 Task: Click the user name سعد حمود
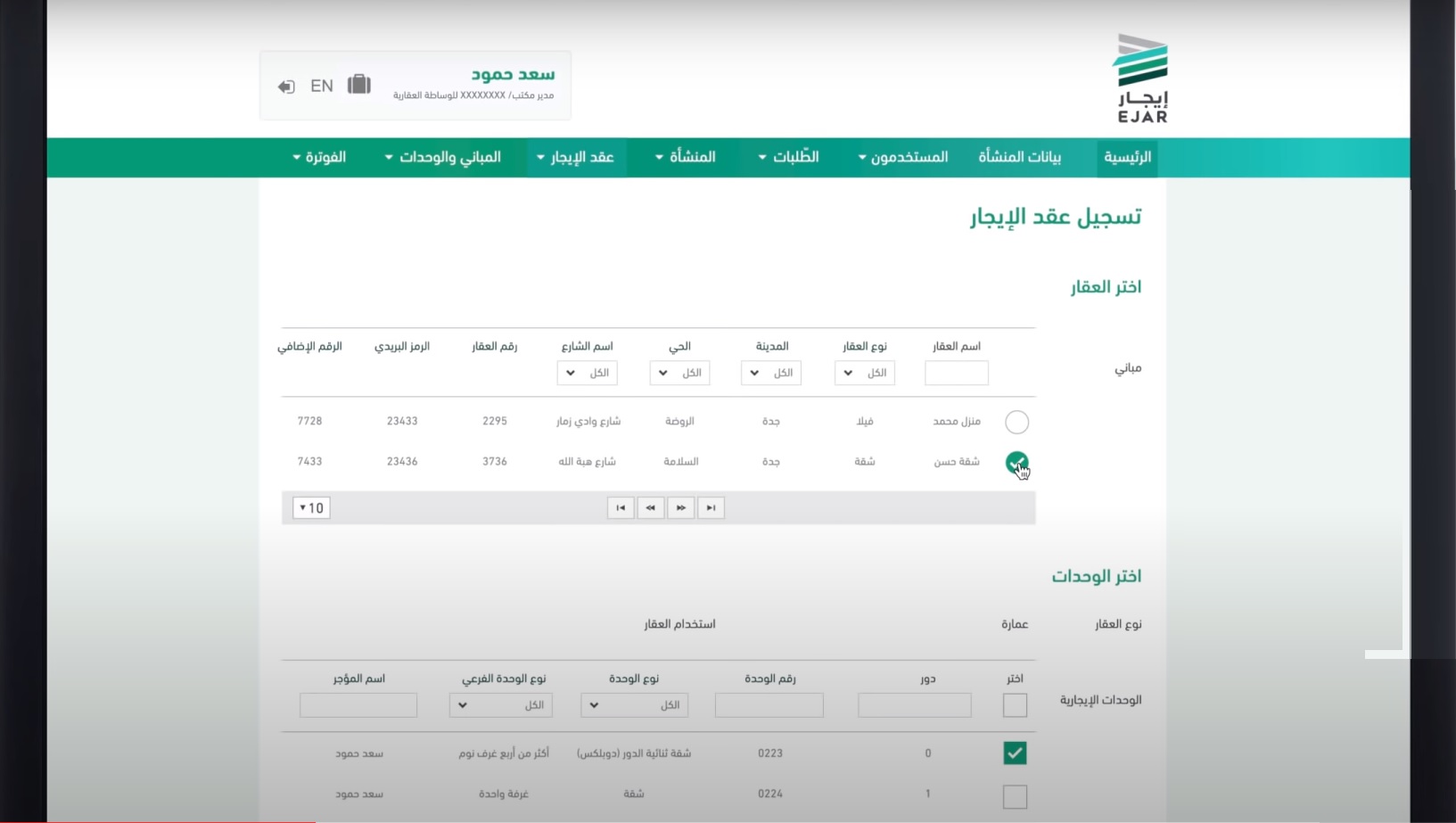click(x=513, y=74)
